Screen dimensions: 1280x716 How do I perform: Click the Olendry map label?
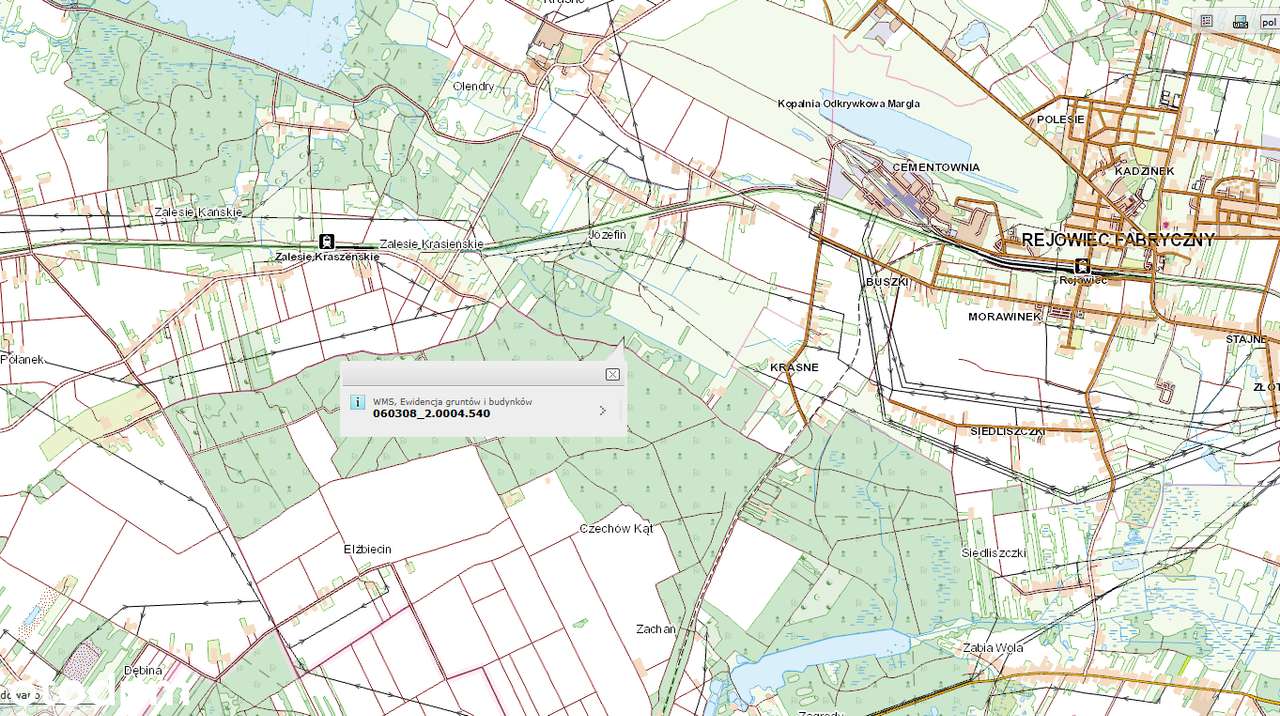click(473, 86)
